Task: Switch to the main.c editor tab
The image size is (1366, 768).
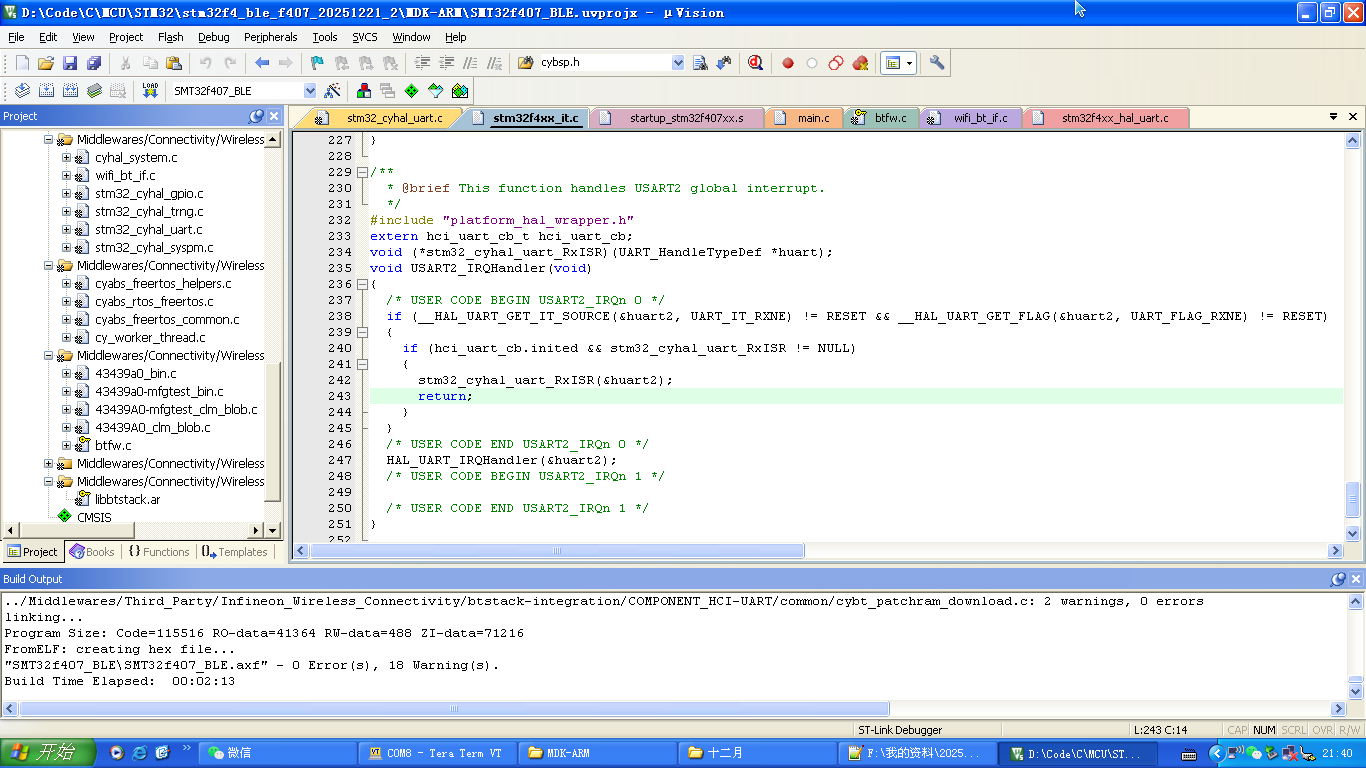Action: pos(813,118)
